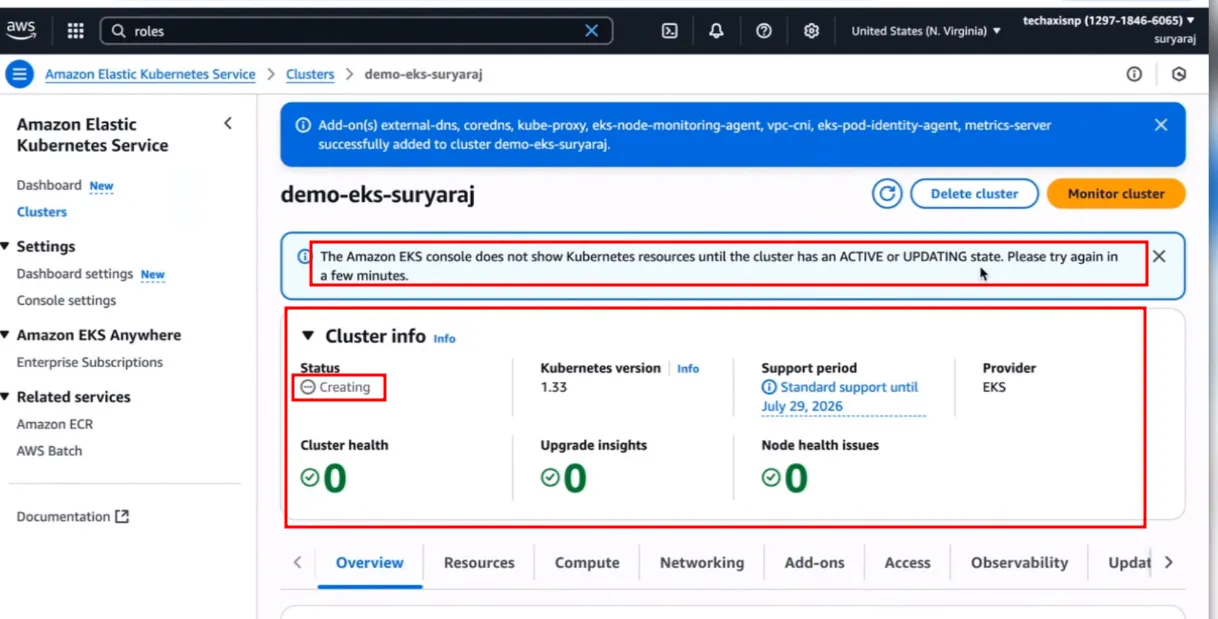Click the Provider value EKS
Screen dimensions: 1218x619
point(995,387)
